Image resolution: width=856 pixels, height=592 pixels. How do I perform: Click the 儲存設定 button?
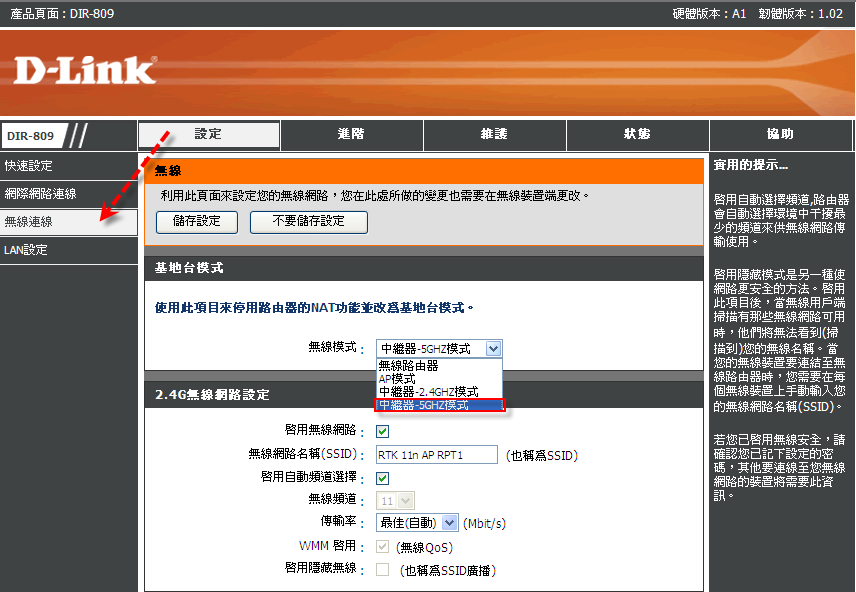pyautogui.click(x=196, y=222)
